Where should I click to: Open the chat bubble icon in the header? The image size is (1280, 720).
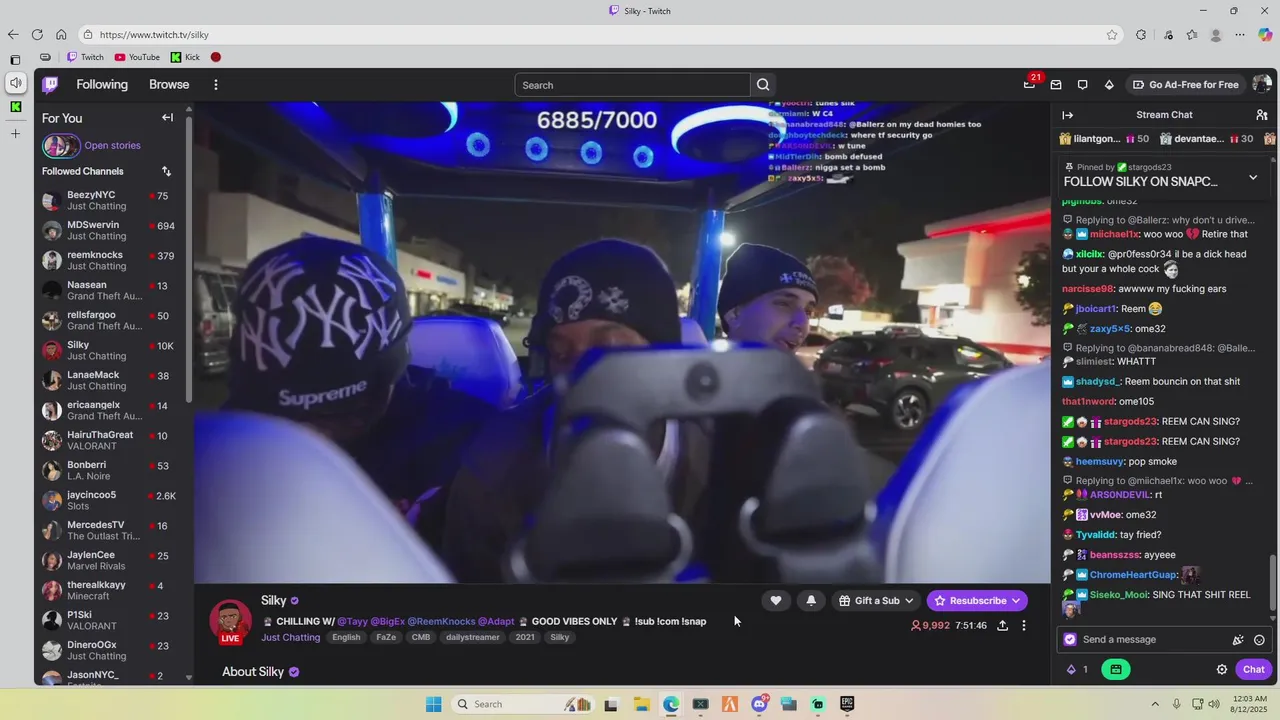(x=1082, y=85)
